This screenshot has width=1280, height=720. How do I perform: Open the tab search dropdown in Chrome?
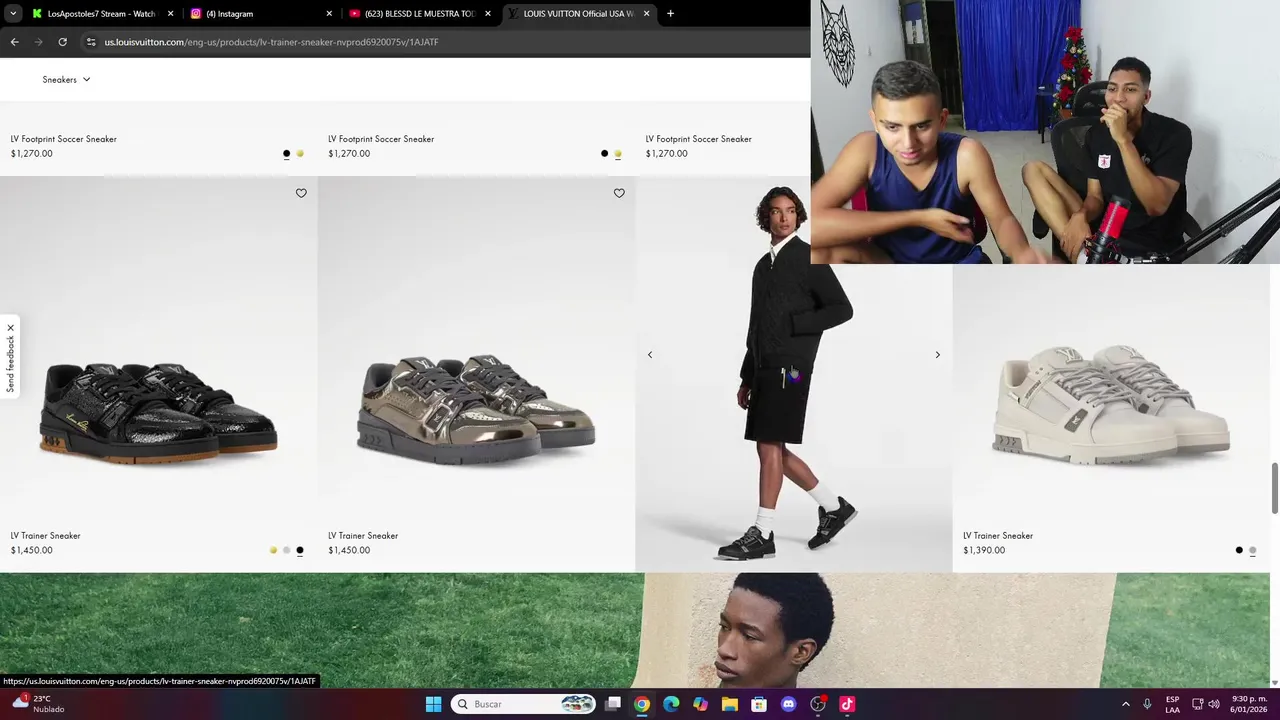[x=13, y=14]
